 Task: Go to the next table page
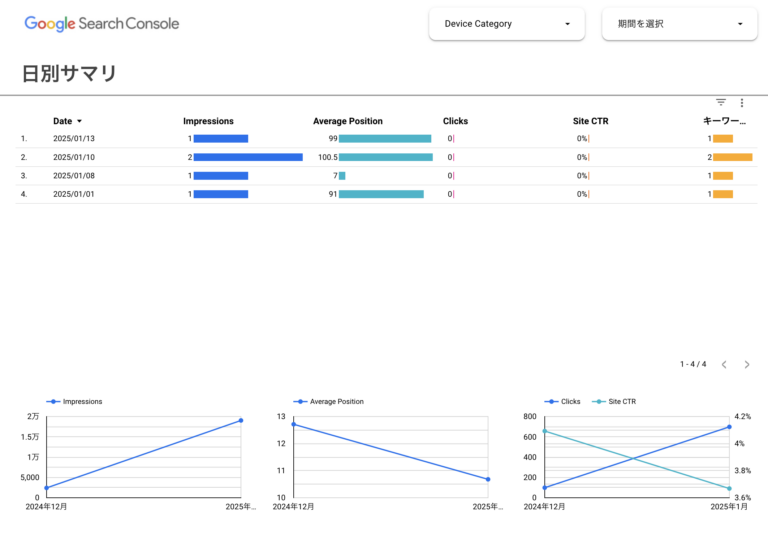click(747, 365)
